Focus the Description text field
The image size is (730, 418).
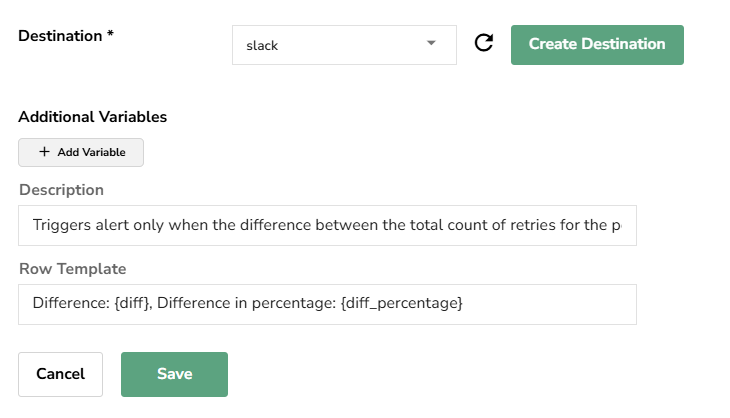click(x=327, y=226)
